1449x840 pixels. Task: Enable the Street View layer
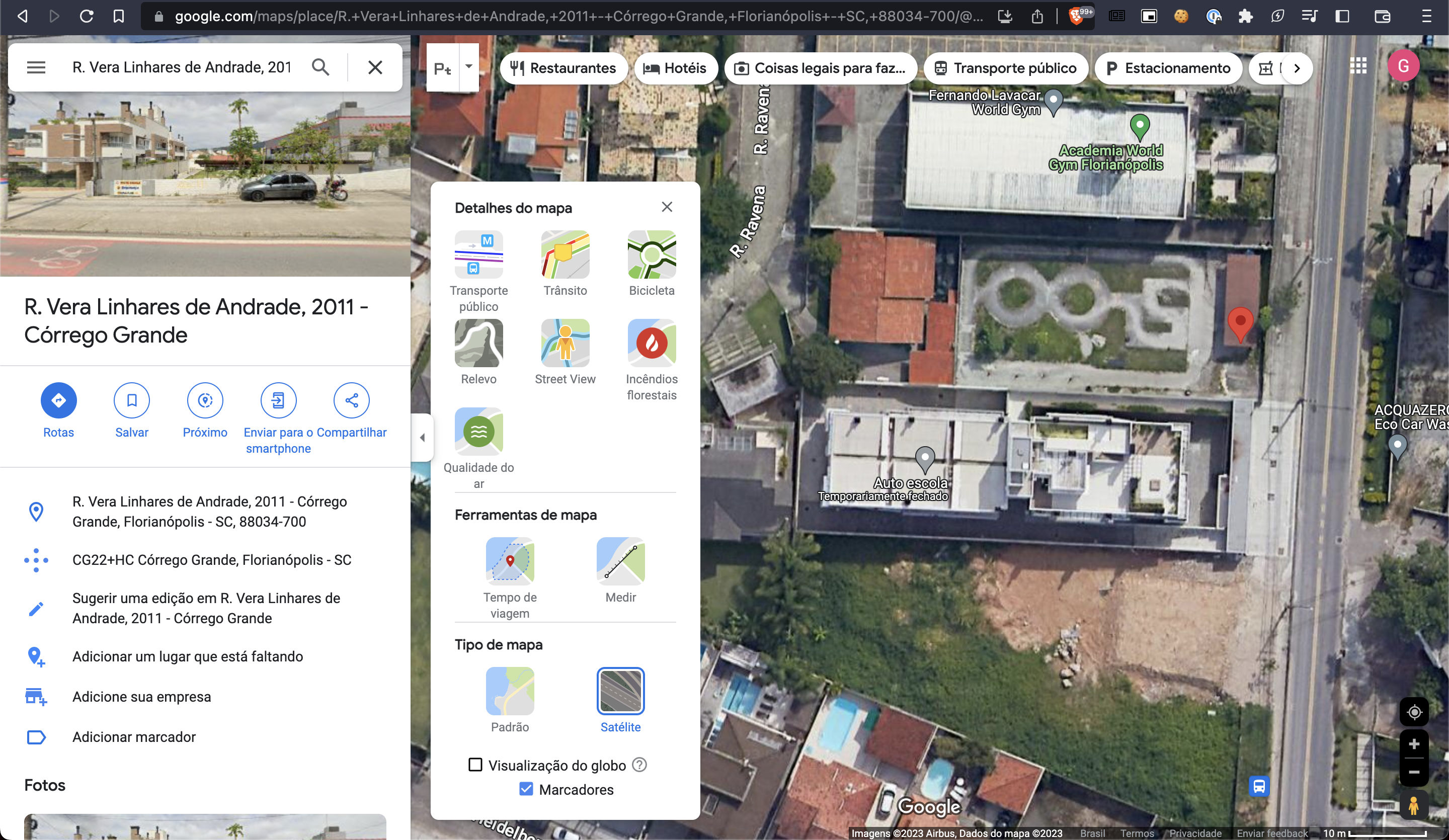point(565,343)
